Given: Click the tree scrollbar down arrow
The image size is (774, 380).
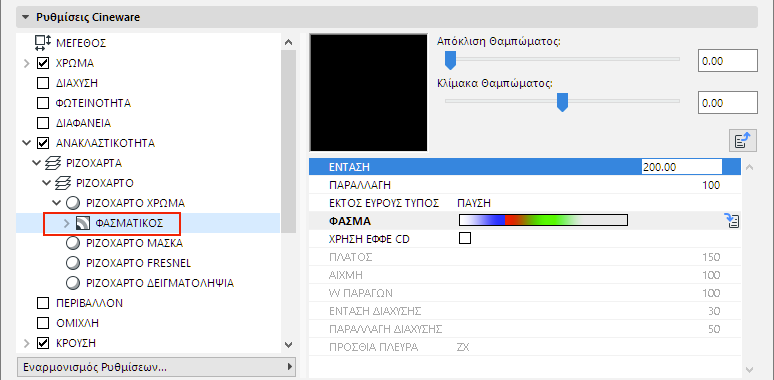Looking at the screenshot, I should [289, 344].
